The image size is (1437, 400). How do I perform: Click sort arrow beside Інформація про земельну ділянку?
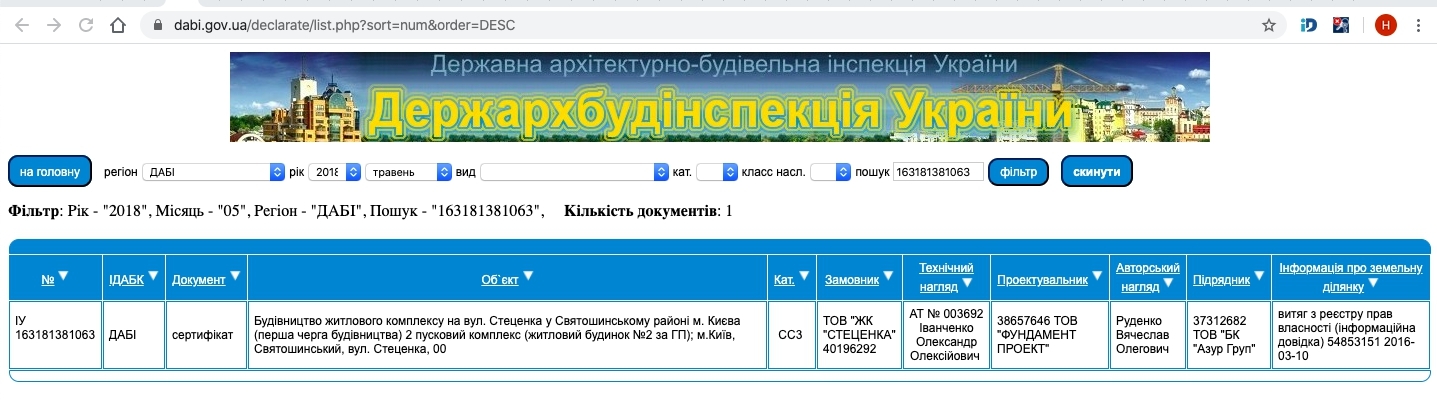pyautogui.click(x=1374, y=285)
